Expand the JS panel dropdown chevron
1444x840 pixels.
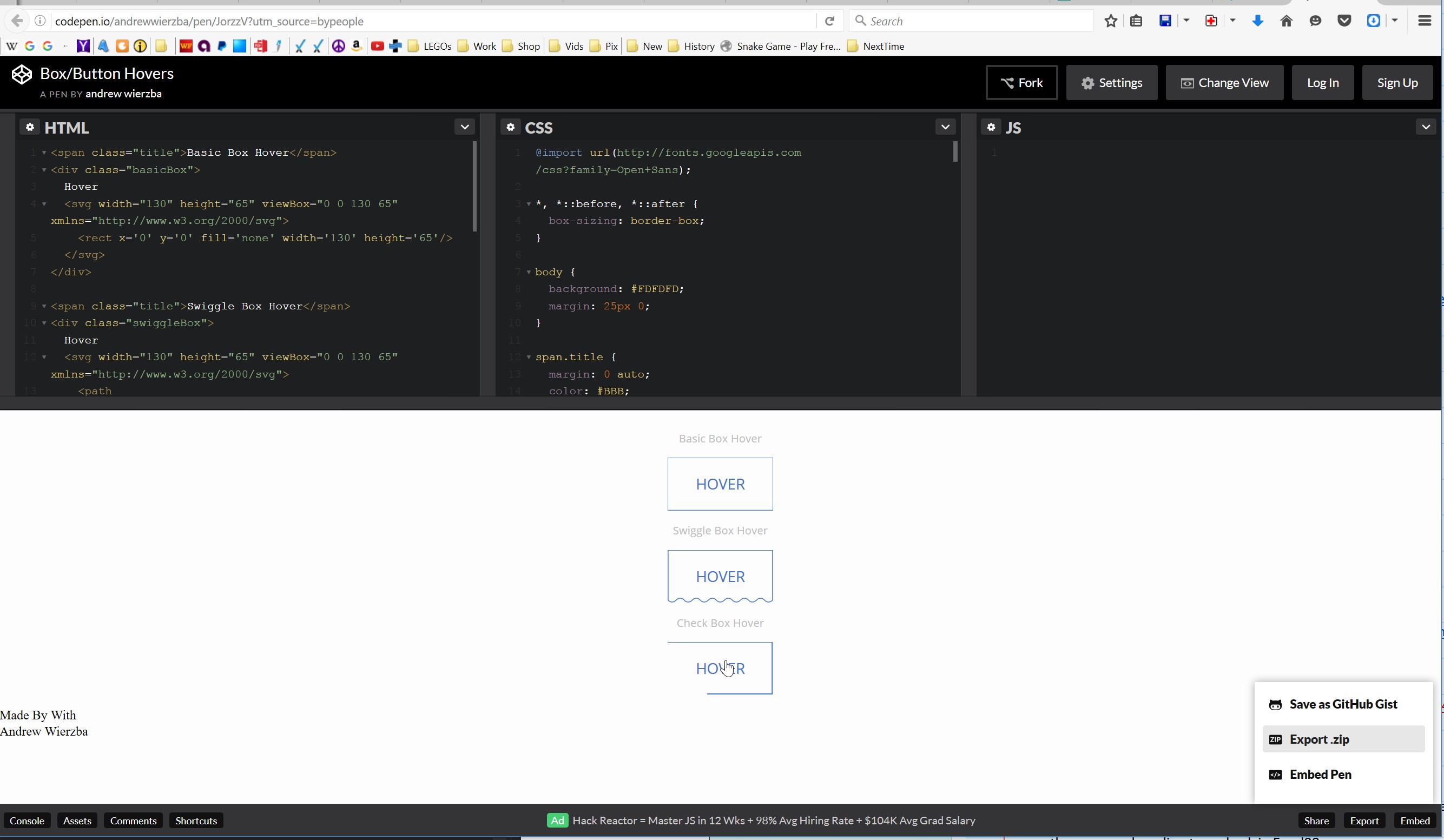(x=1426, y=127)
